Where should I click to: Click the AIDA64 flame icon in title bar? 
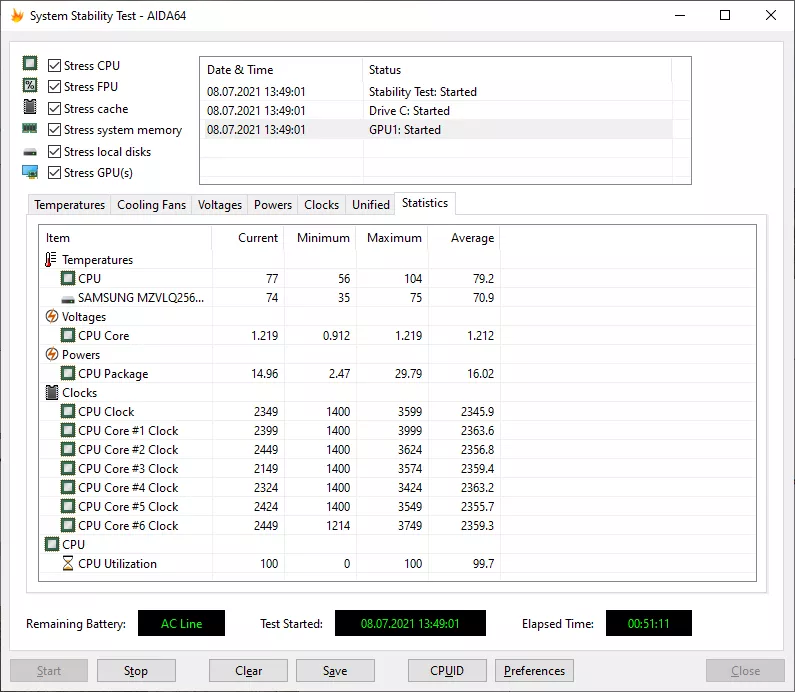17,16
